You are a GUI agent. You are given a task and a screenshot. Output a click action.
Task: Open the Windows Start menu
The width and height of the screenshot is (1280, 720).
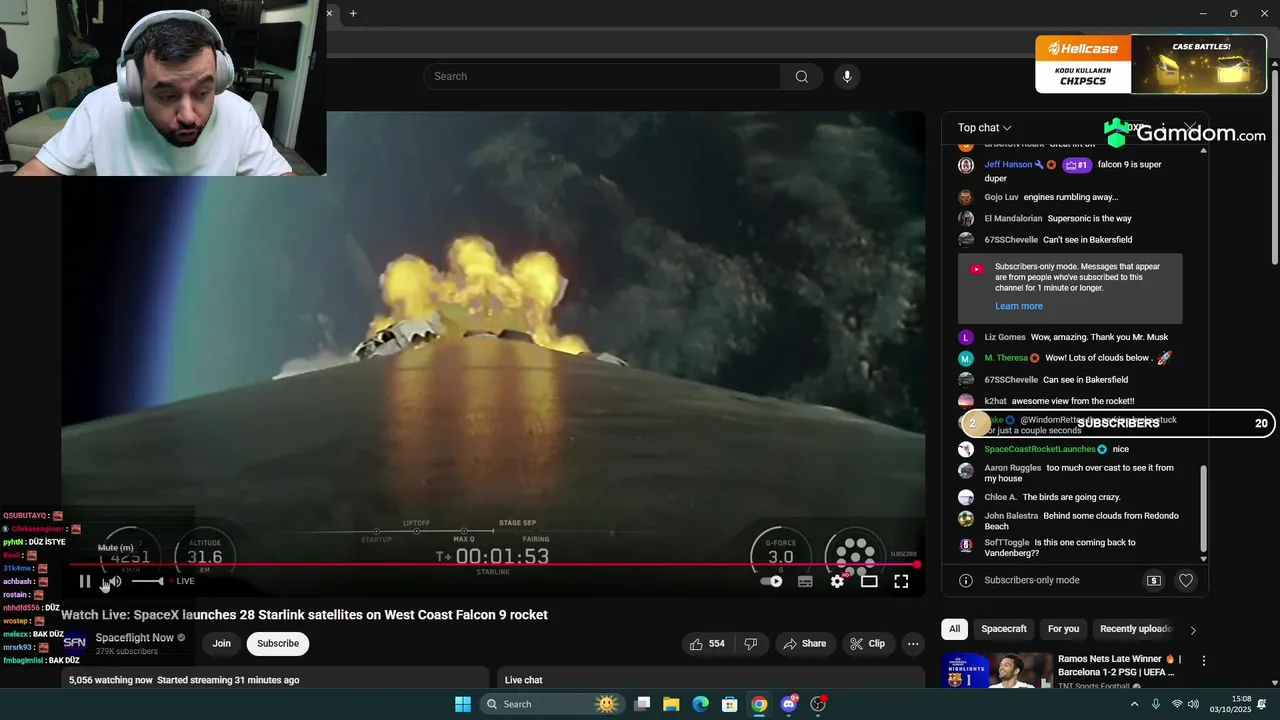click(463, 704)
